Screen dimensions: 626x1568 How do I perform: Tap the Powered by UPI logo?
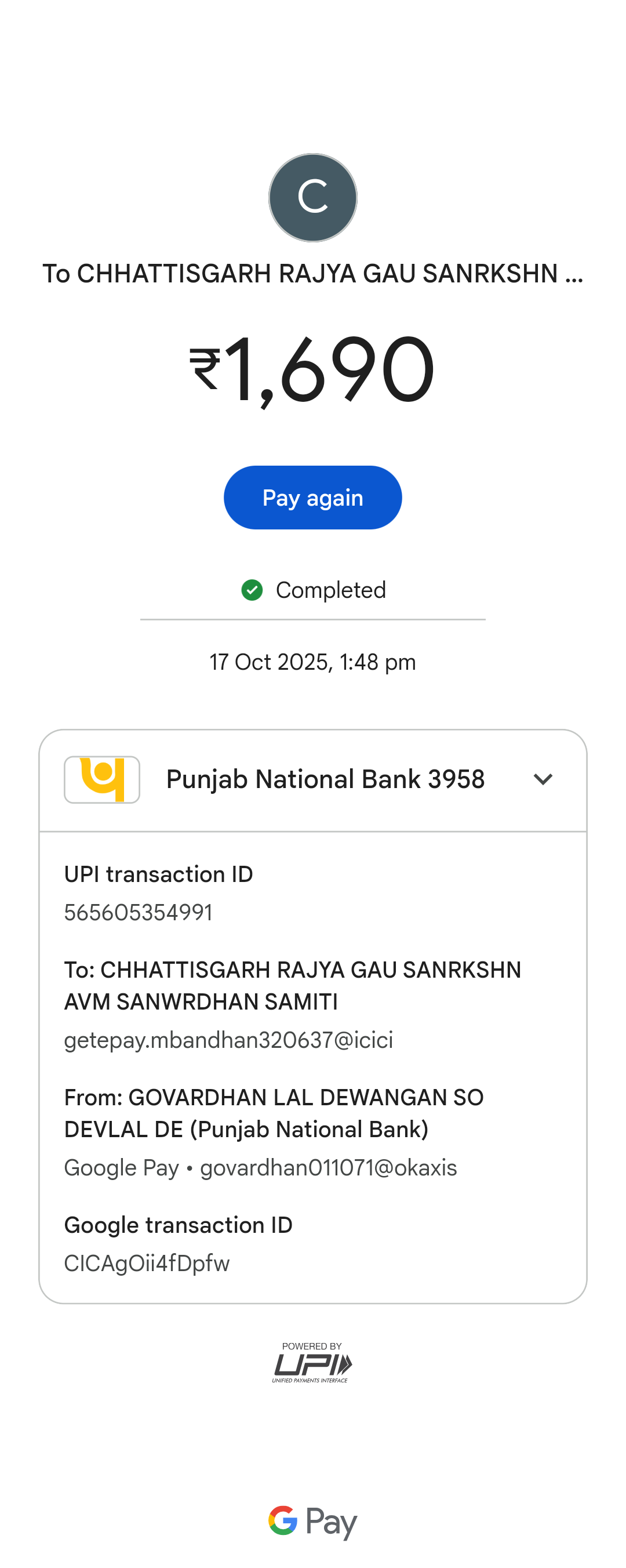click(x=312, y=1362)
